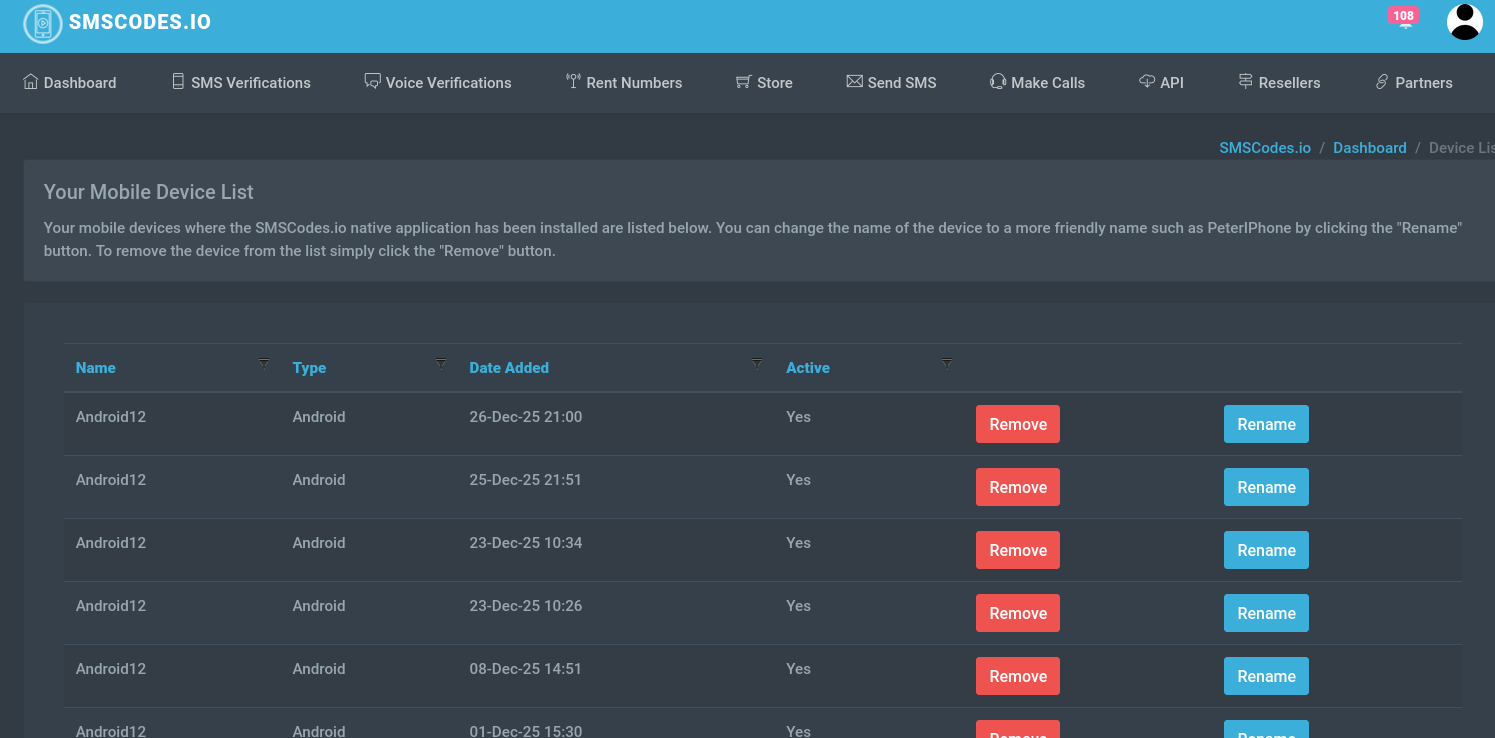Viewport: 1495px width, 738px height.
Task: Click the Make Calls headset icon
Action: (997, 82)
